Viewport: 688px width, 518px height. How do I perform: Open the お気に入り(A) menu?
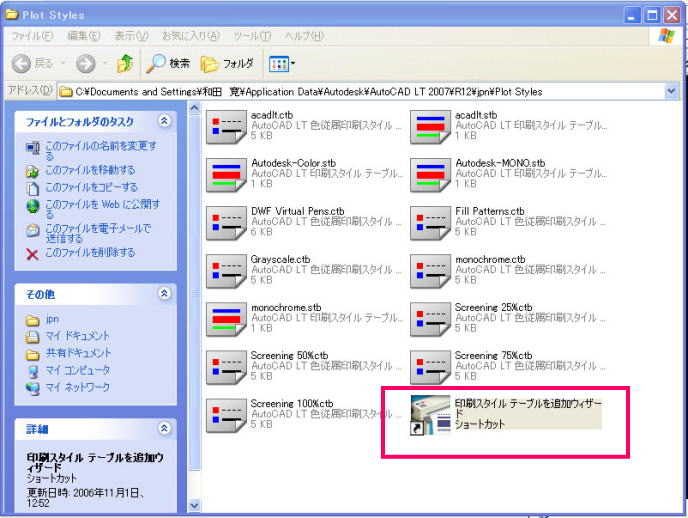[191, 36]
